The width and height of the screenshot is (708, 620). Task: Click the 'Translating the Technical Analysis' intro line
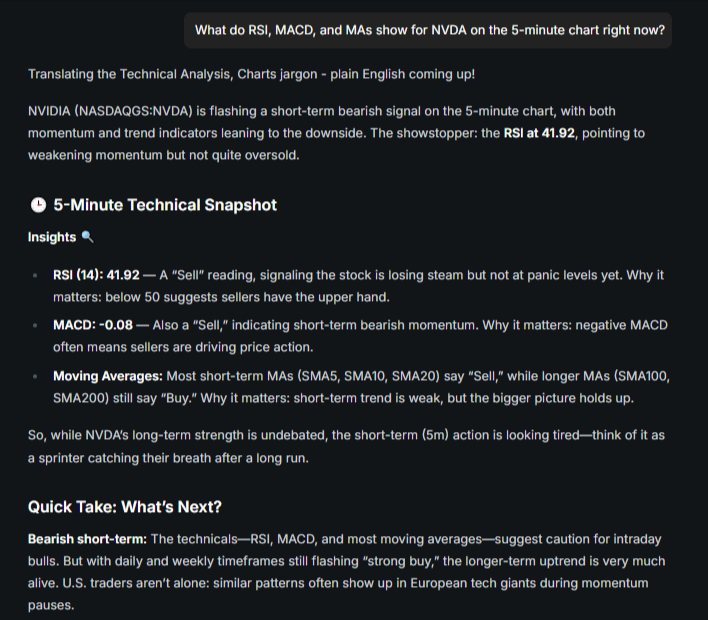click(x=252, y=74)
